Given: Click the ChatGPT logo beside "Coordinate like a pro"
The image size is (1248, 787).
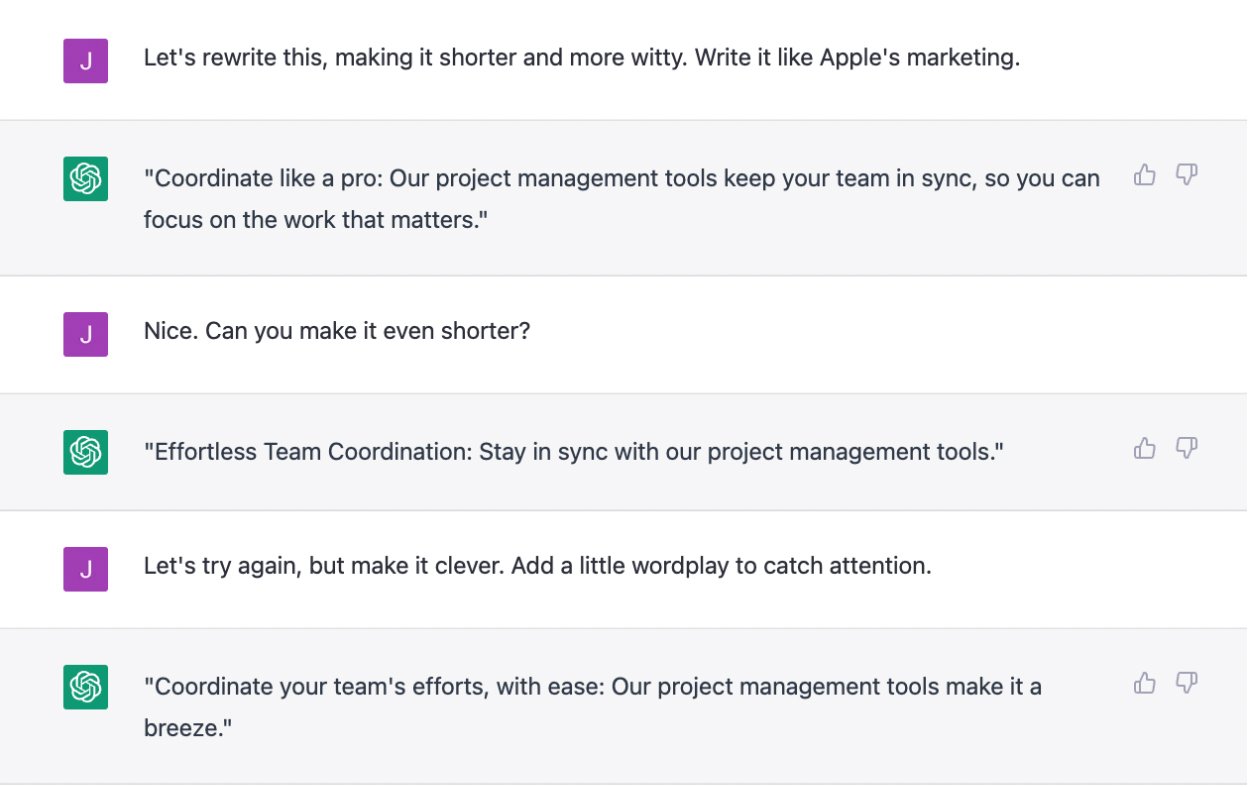Looking at the screenshot, I should coord(86,179).
